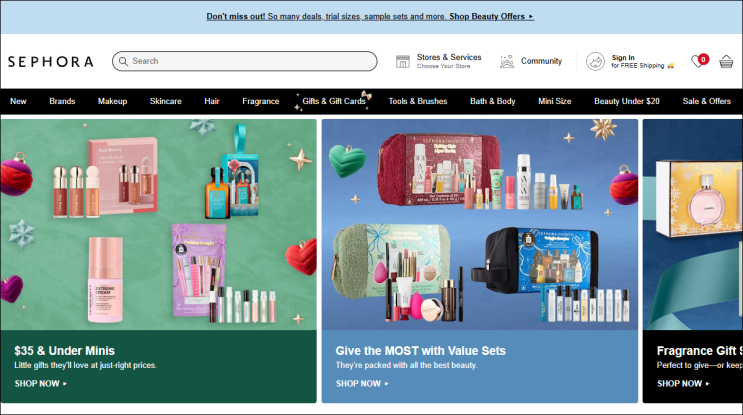Open the New menu

coord(18,101)
